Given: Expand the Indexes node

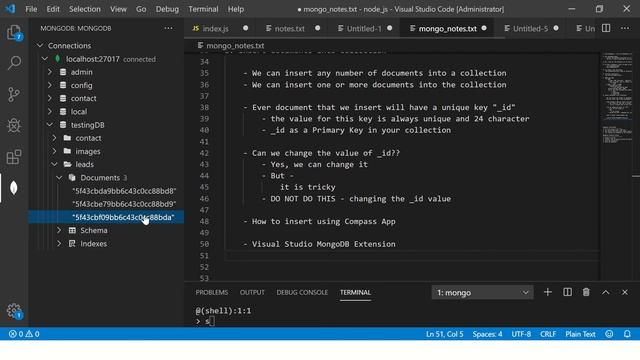Looking at the screenshot, I should point(59,244).
